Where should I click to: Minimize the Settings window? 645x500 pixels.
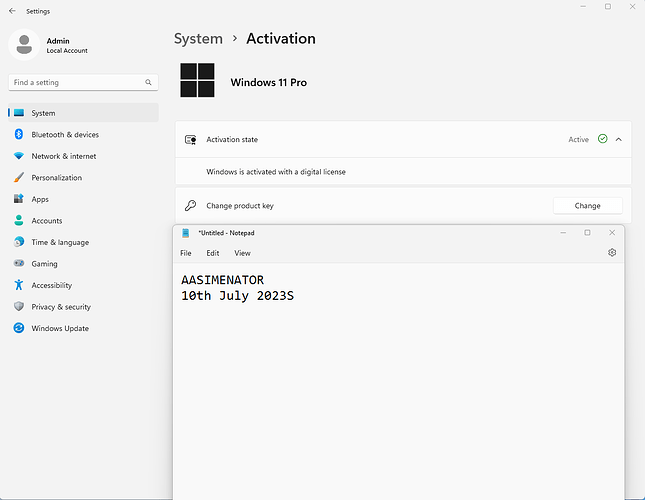[x=583, y=7]
